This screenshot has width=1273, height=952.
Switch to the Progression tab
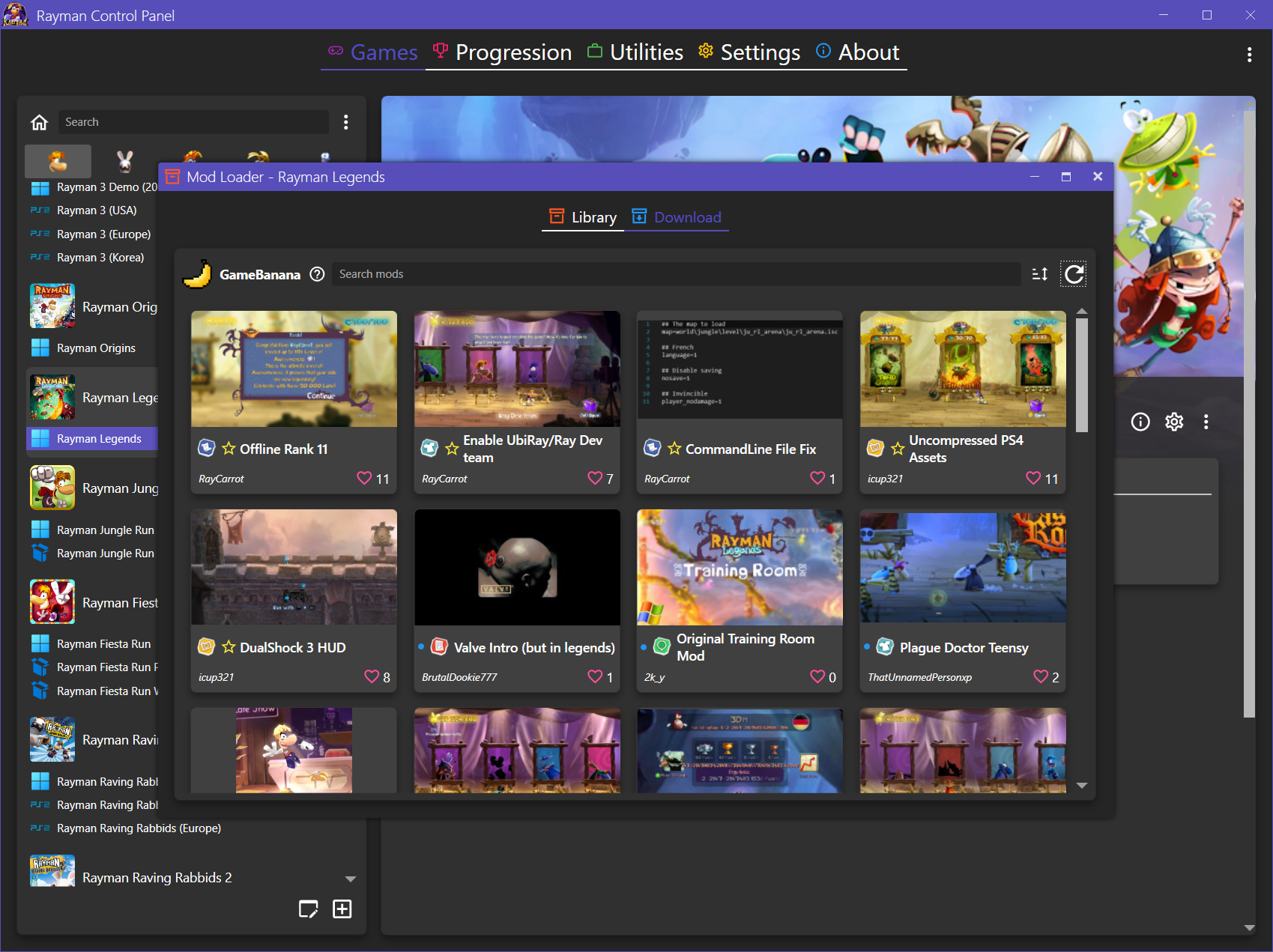pos(502,52)
